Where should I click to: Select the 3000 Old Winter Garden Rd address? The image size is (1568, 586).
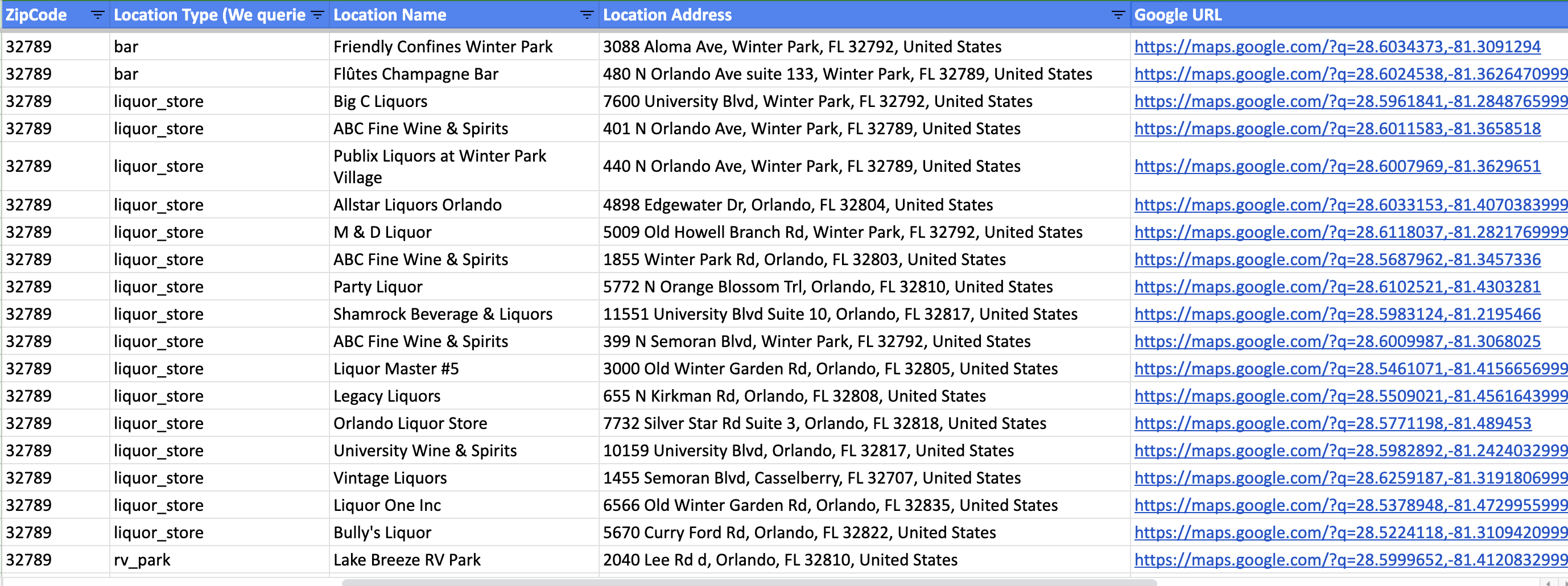click(x=864, y=369)
